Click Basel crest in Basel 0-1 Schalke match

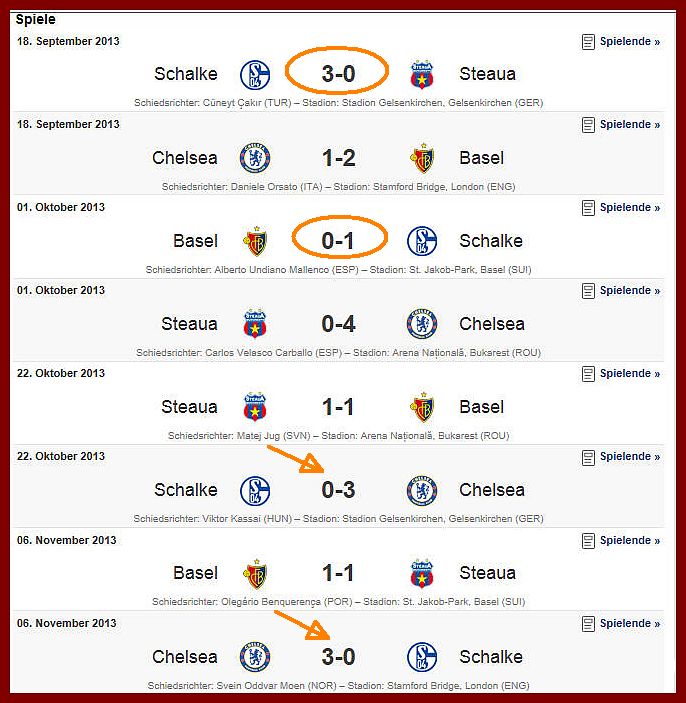(x=255, y=241)
